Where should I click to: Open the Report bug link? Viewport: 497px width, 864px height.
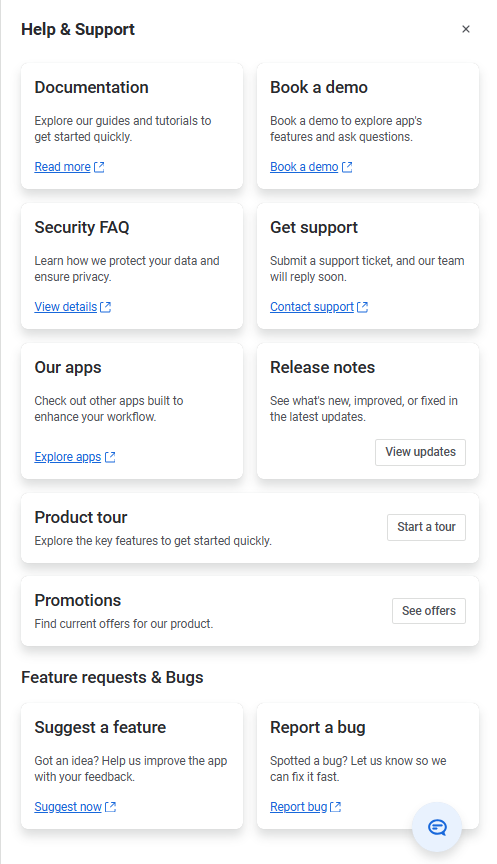pos(299,807)
